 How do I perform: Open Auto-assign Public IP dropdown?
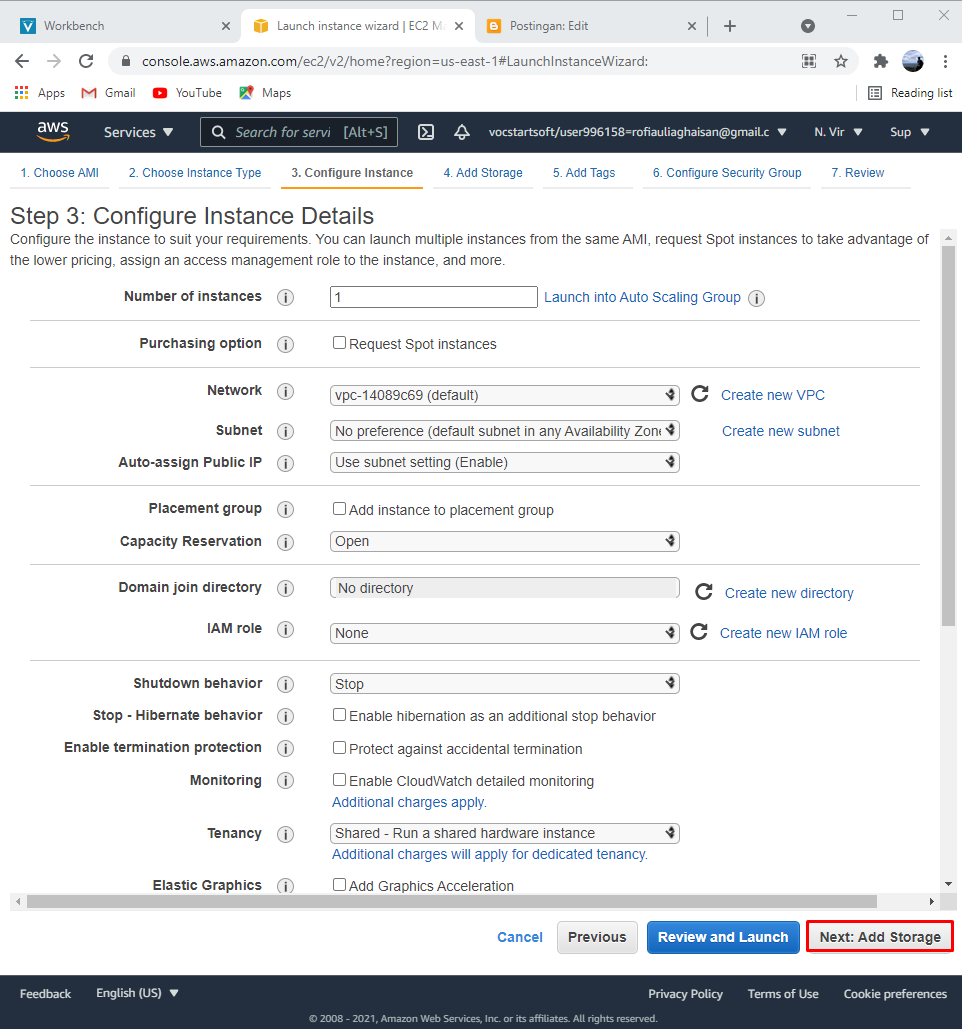tap(505, 462)
